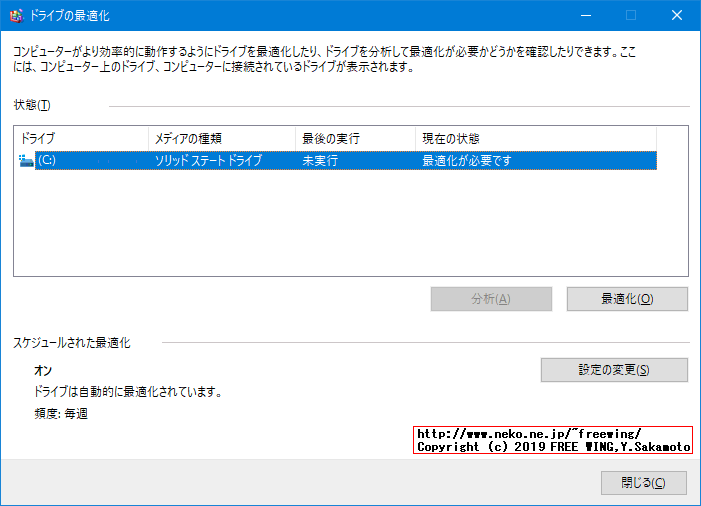Viewport: 701px width, 506px height.
Task: Minimize the ドライブの最適化 window
Action: (x=586, y=15)
